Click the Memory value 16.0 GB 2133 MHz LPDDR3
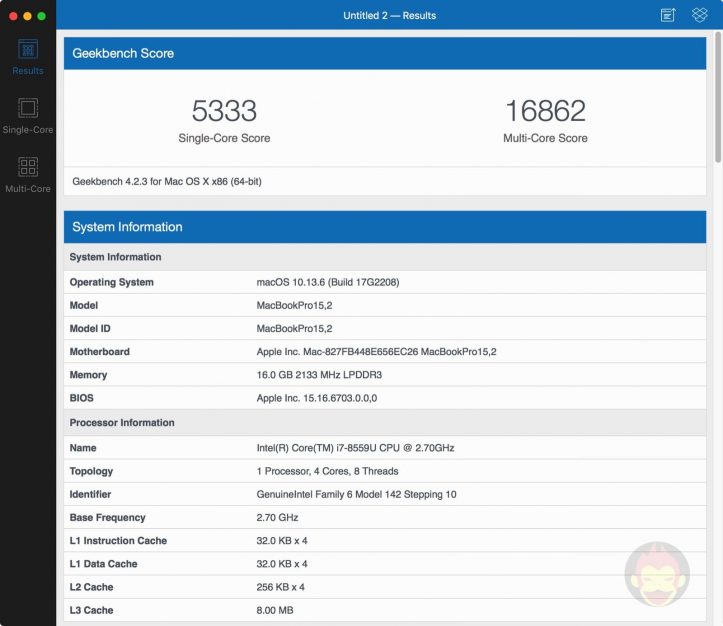Viewport: 723px width, 626px height. point(319,375)
